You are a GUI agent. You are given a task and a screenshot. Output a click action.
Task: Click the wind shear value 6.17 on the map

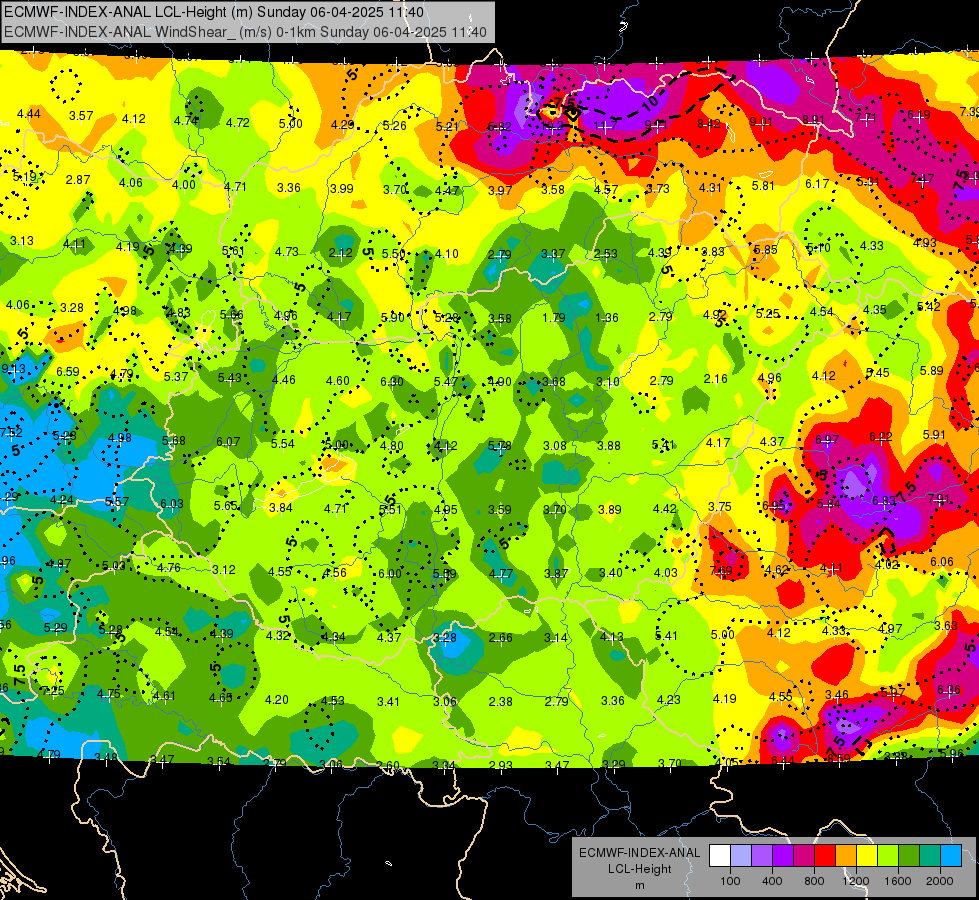[817, 184]
